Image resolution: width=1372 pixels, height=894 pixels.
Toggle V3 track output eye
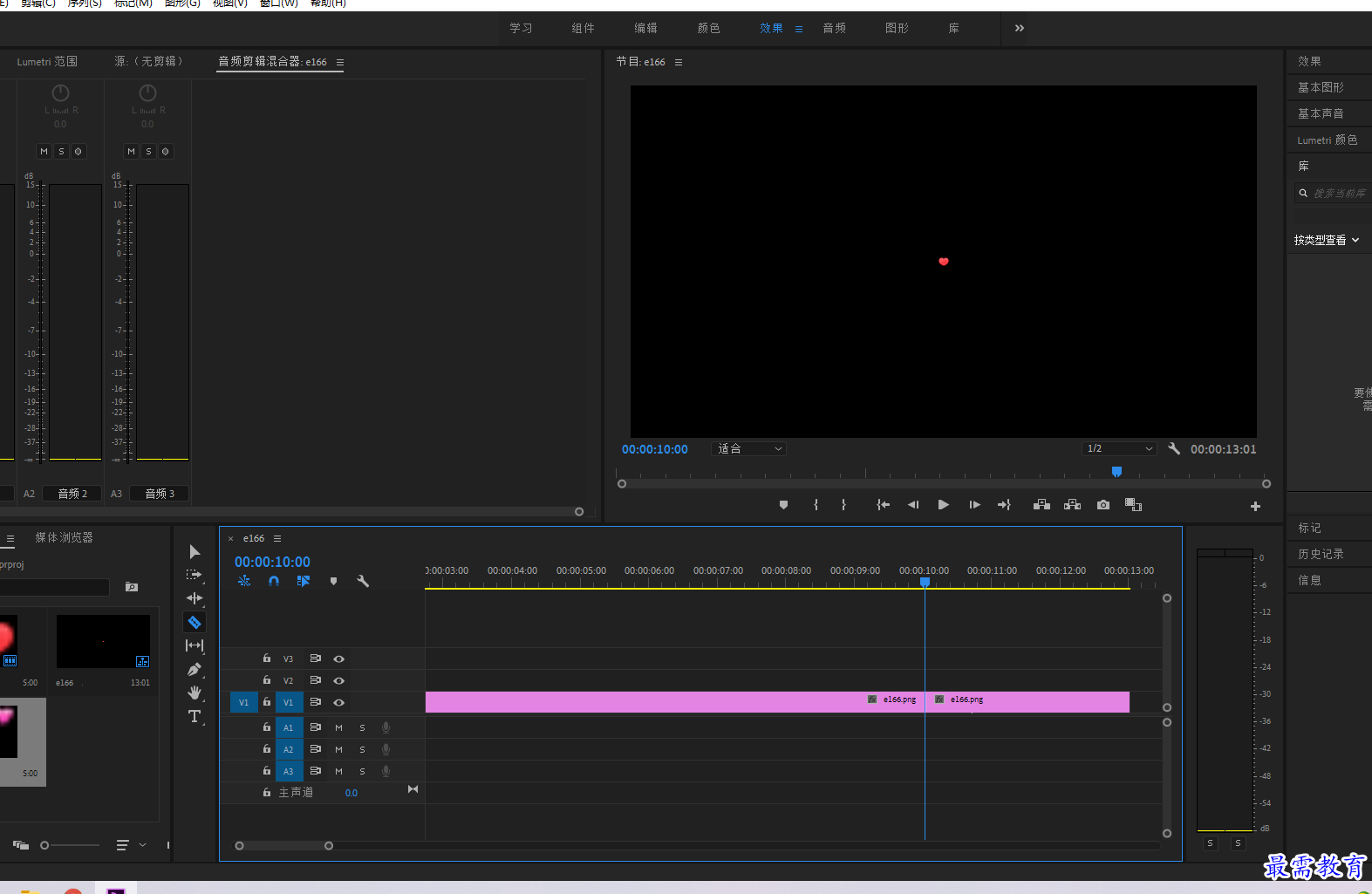[x=338, y=659]
